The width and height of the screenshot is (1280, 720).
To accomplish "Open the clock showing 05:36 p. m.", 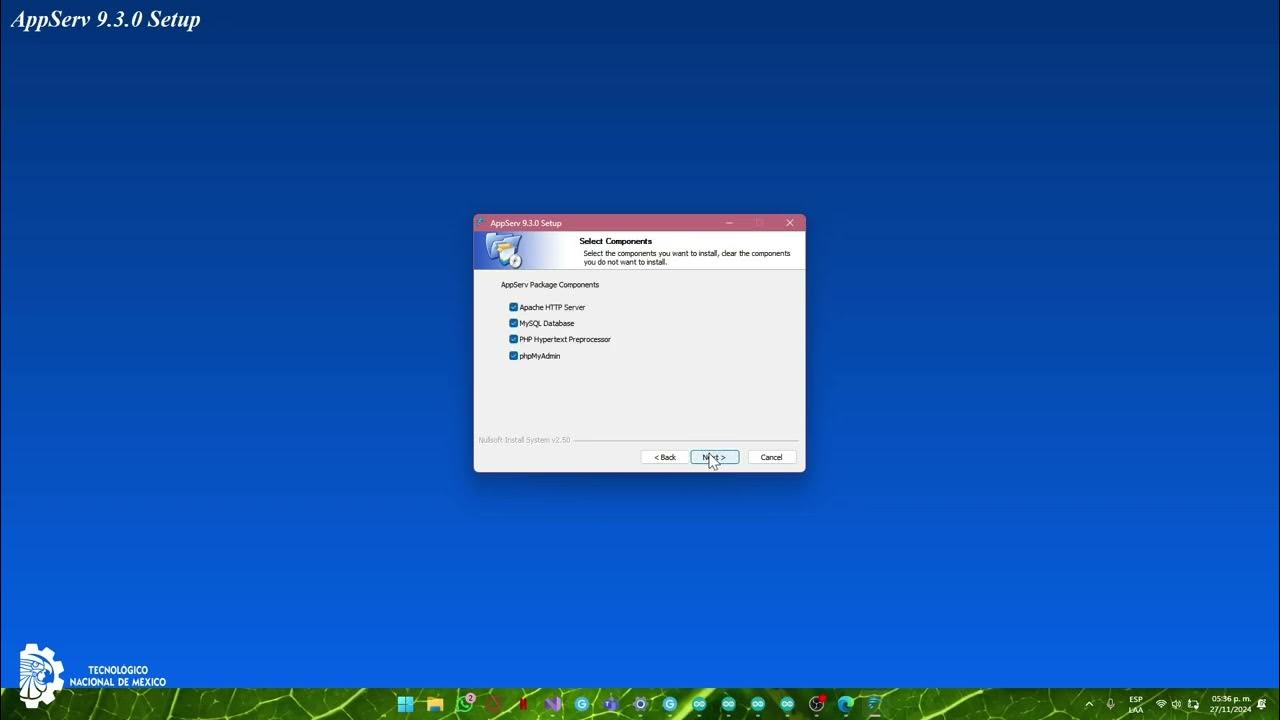I will (x=1231, y=704).
